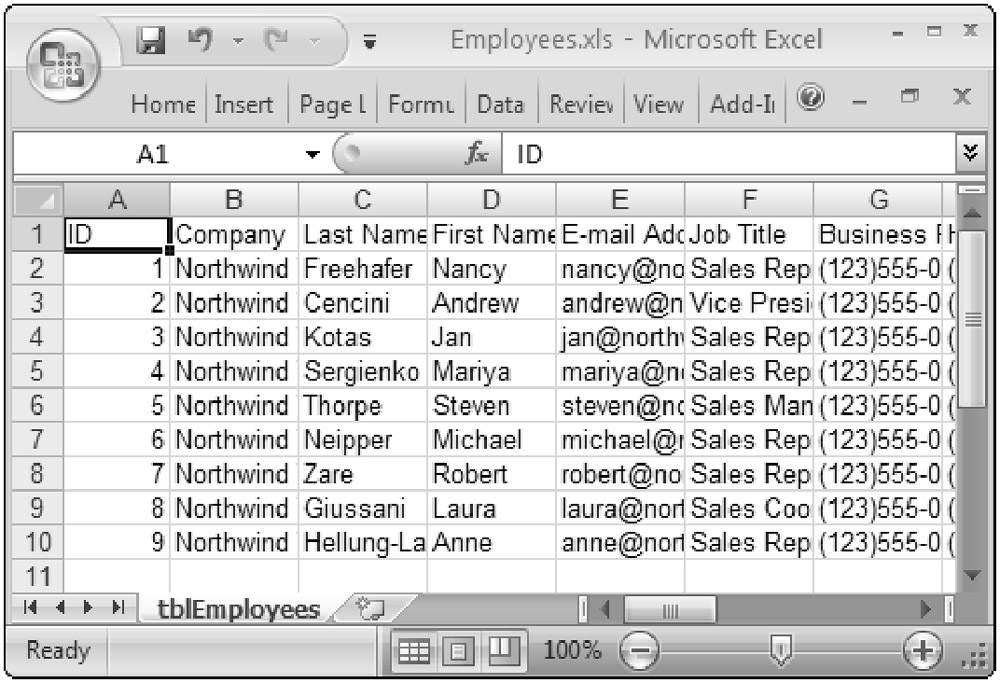Switch to Normal view in status bar
This screenshot has width=1000, height=683.
413,651
